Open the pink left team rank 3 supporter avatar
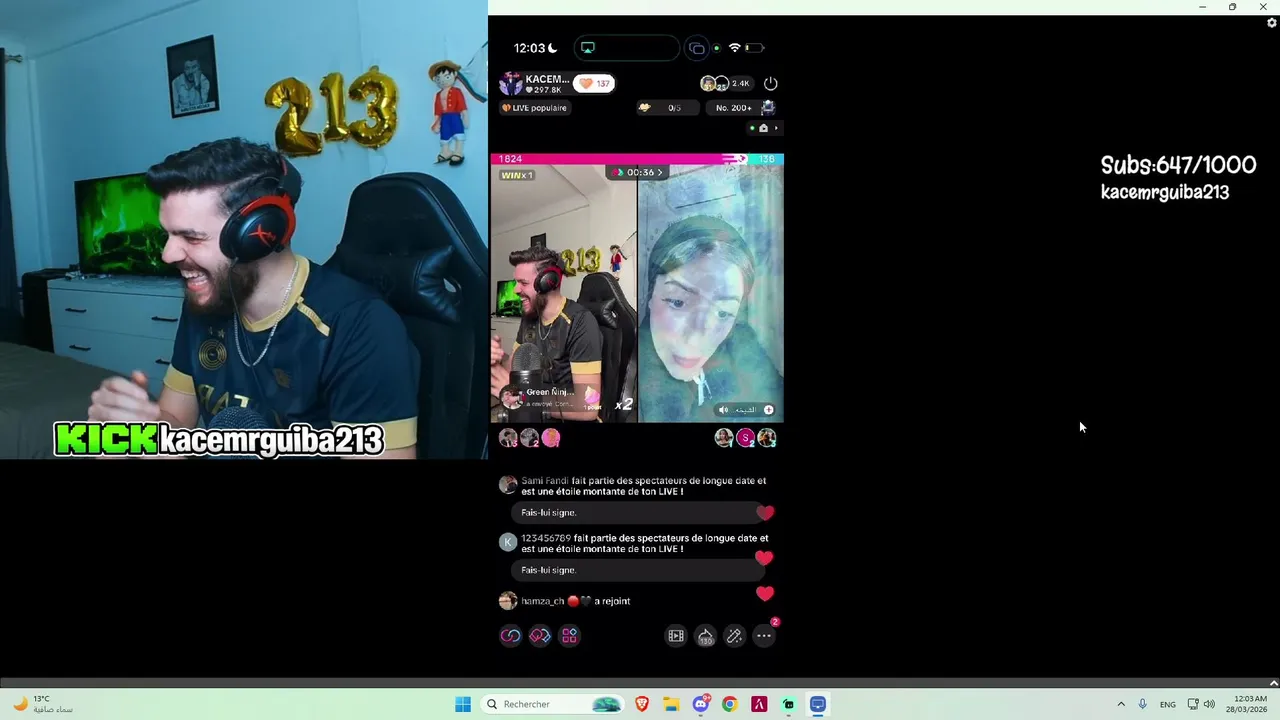Viewport: 1280px width, 720px height. point(551,437)
